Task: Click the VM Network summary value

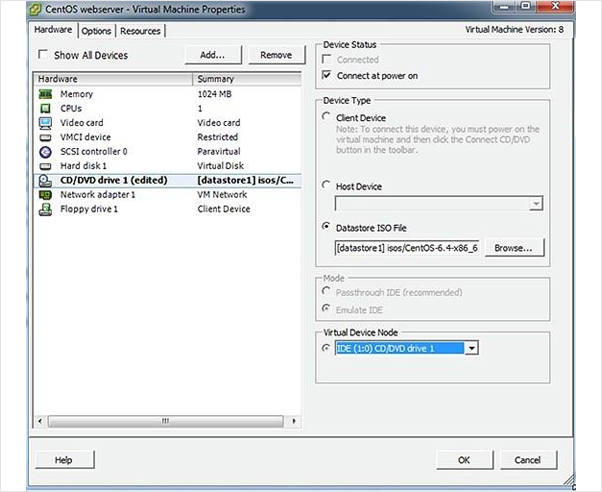Action: [x=222, y=195]
